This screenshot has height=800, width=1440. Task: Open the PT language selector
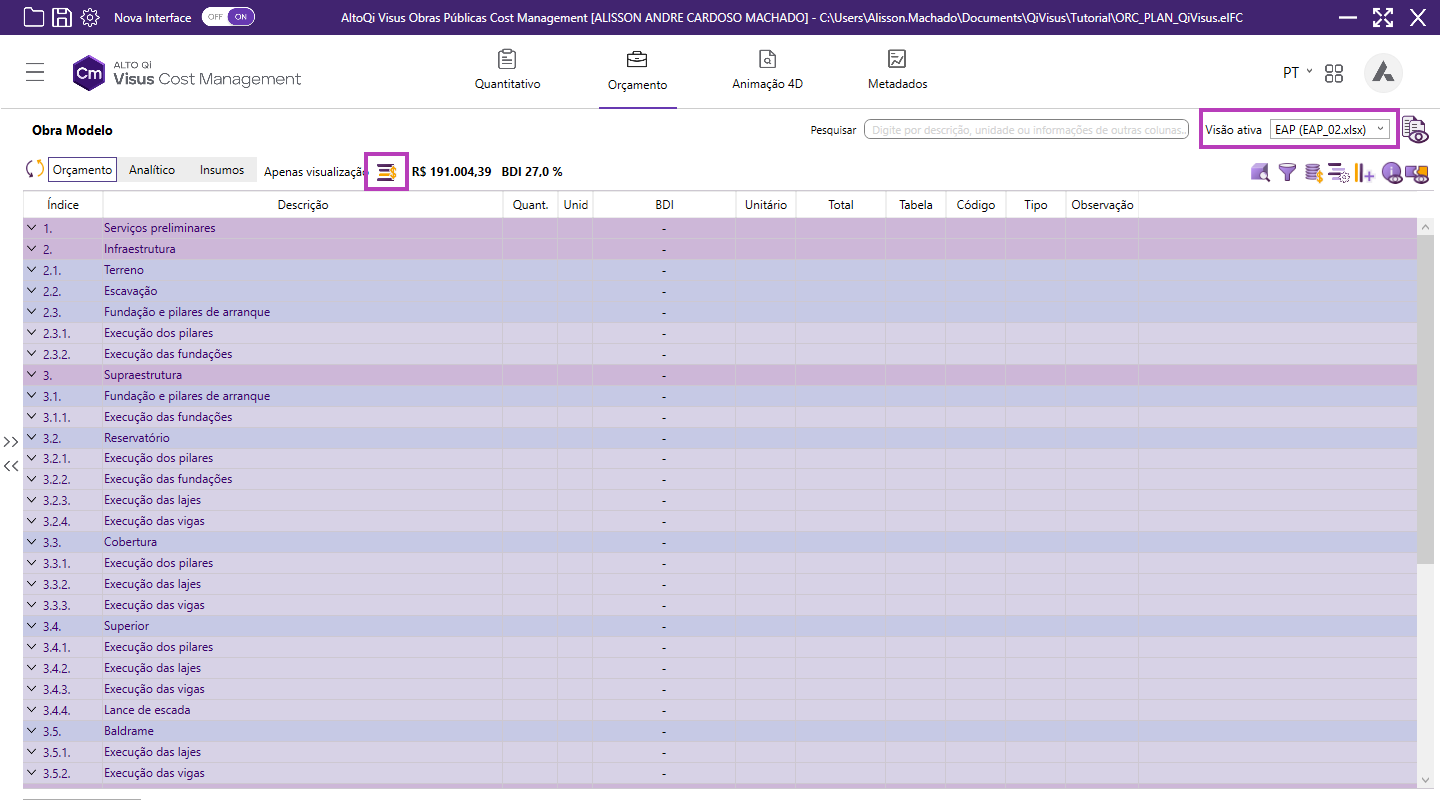[x=1297, y=73]
